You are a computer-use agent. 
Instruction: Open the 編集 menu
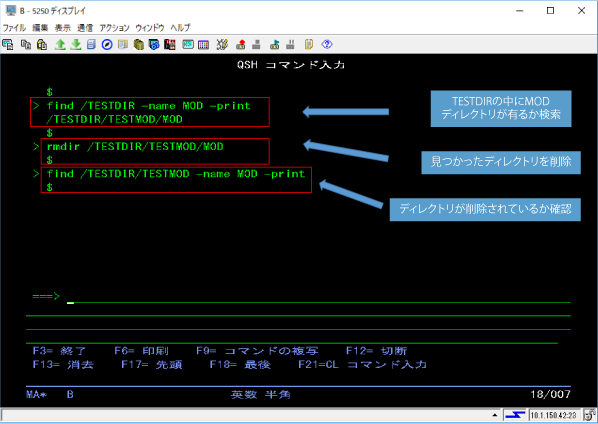(x=40, y=28)
